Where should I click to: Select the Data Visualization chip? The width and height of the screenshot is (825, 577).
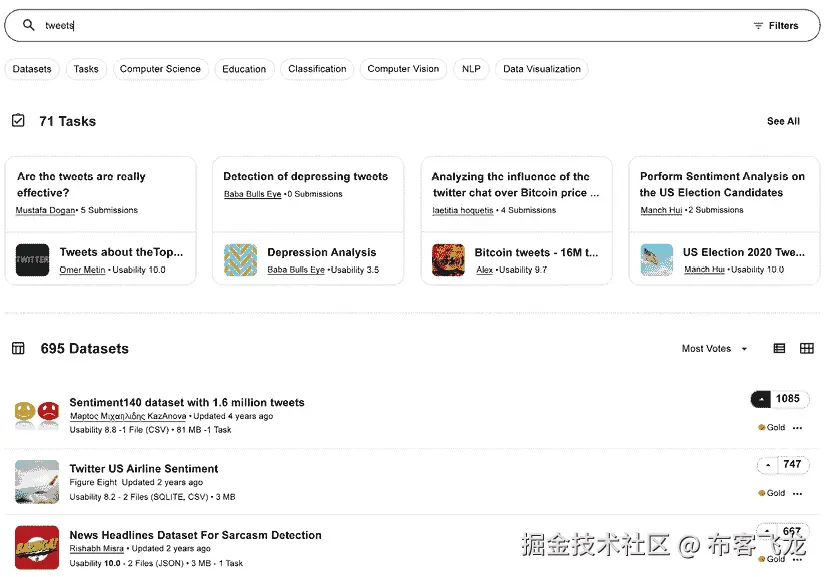coord(541,69)
